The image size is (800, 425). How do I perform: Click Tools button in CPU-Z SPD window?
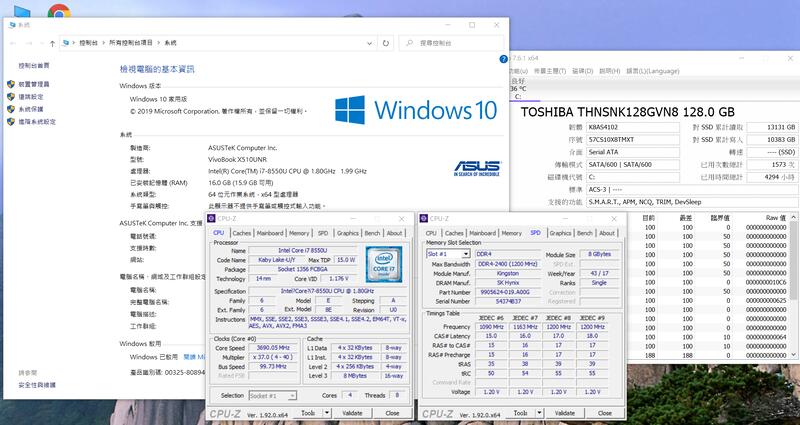pyautogui.click(x=520, y=413)
